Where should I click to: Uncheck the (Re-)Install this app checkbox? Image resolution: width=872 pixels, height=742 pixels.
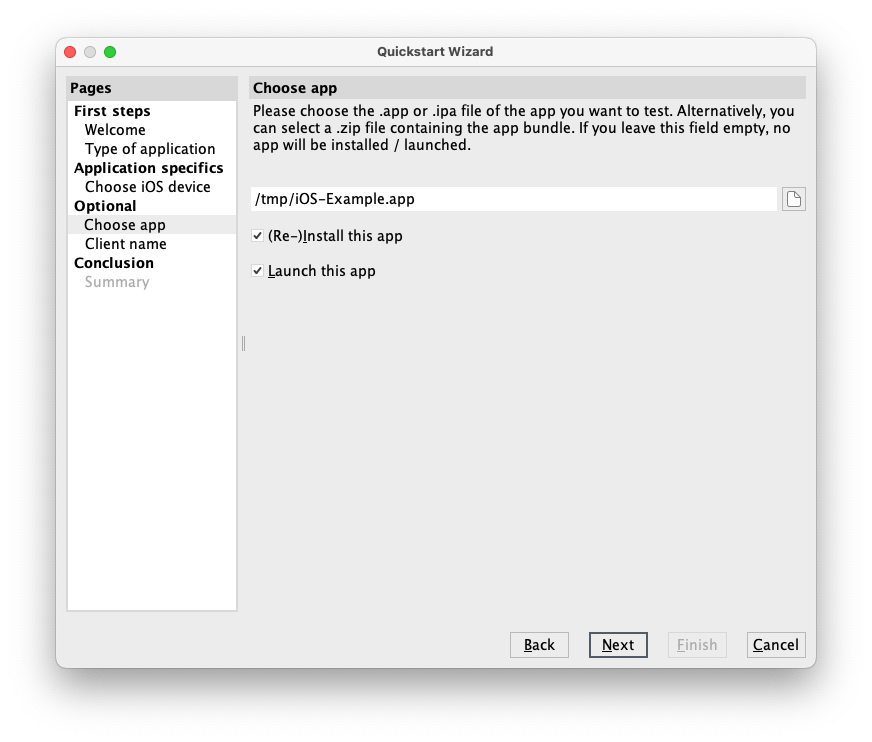pyautogui.click(x=257, y=236)
